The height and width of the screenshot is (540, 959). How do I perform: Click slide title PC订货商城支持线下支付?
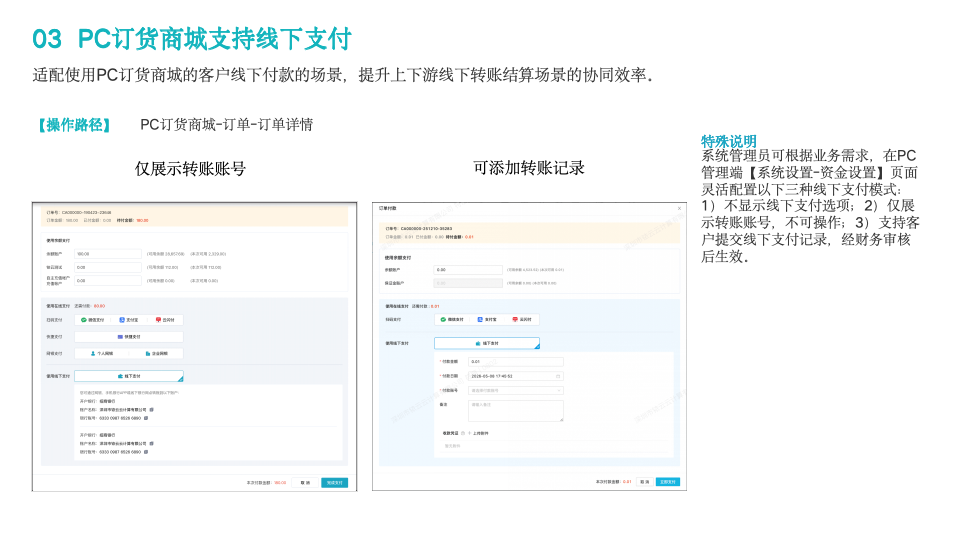click(215, 39)
